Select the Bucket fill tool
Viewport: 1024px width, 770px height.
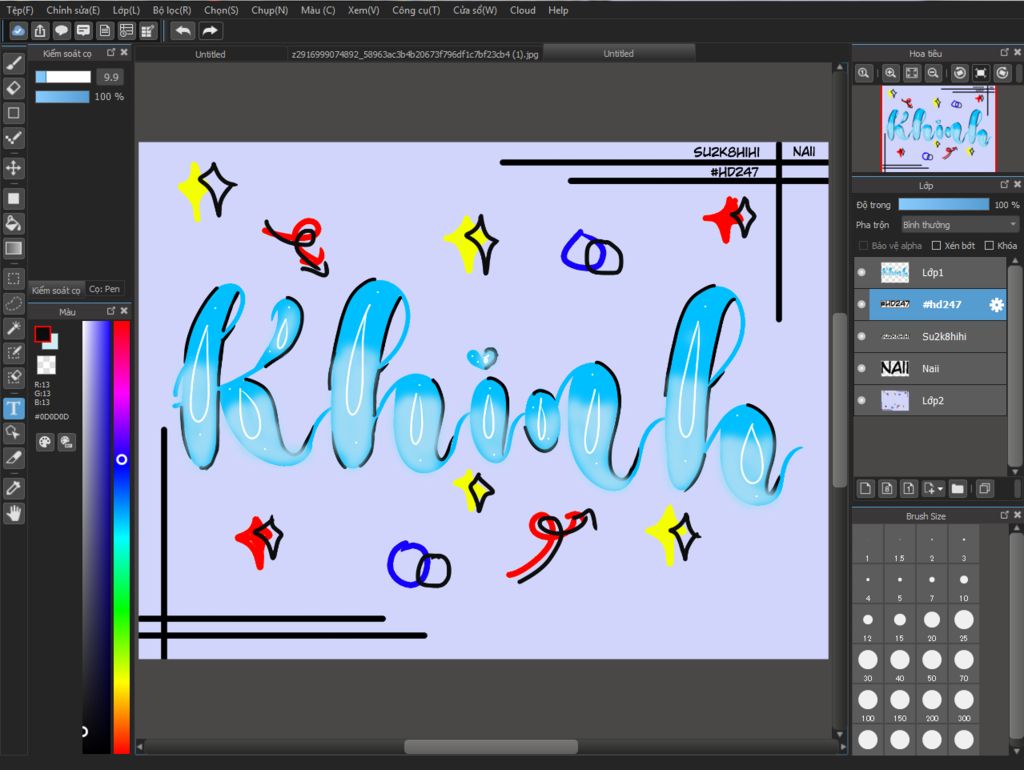[14, 223]
